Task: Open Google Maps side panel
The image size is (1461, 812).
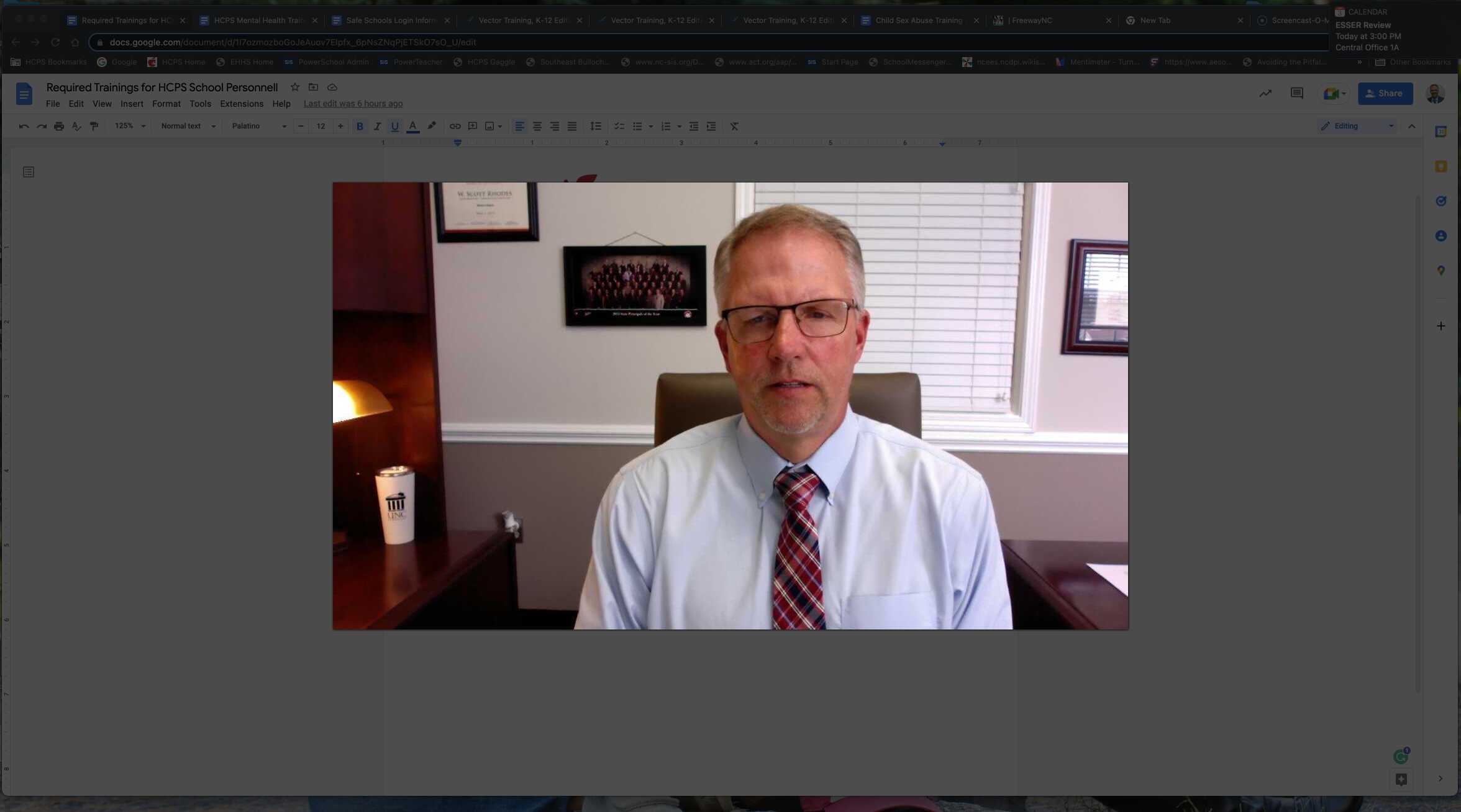Action: 1441,271
